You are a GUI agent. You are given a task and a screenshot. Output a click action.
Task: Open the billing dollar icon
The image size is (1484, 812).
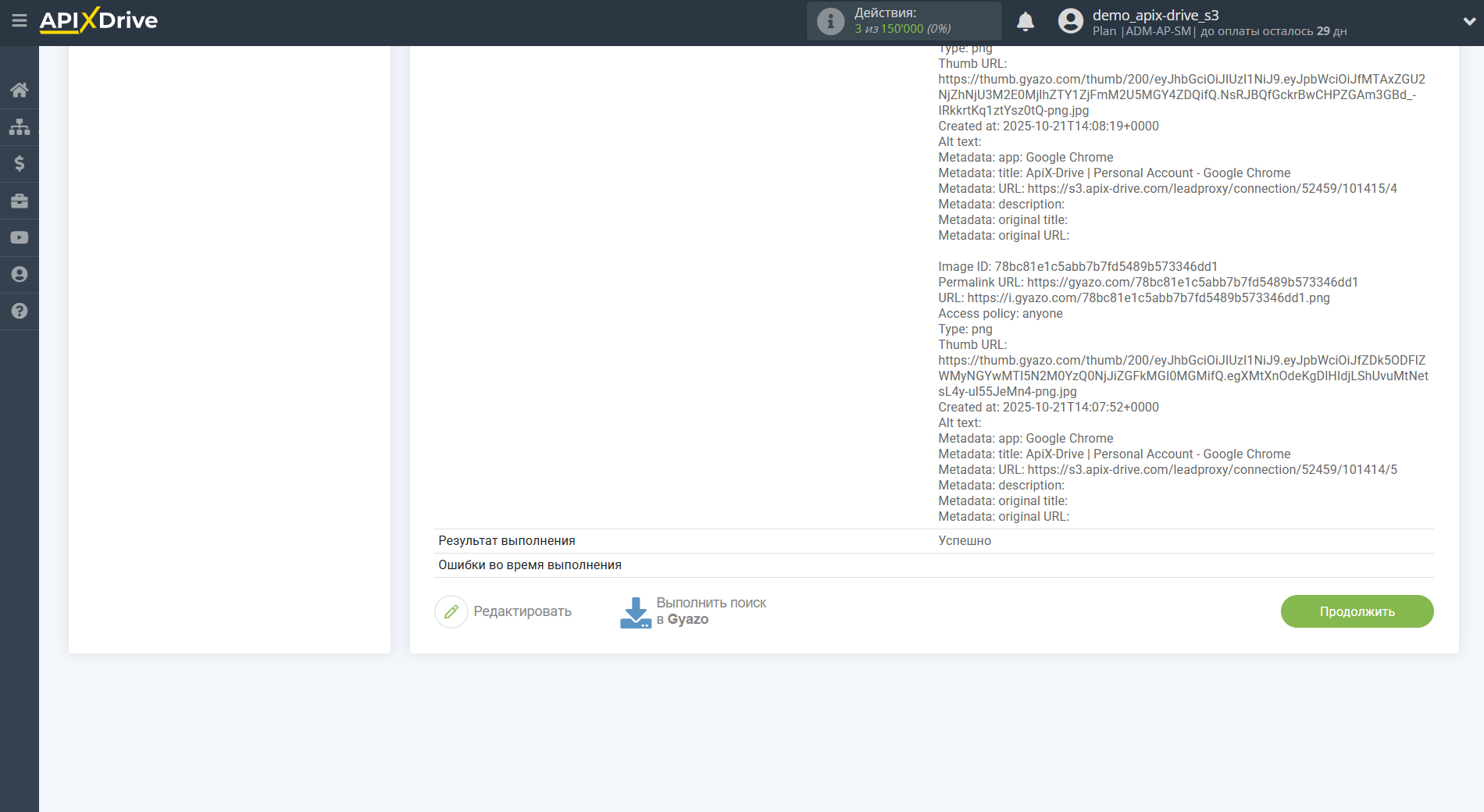(20, 163)
